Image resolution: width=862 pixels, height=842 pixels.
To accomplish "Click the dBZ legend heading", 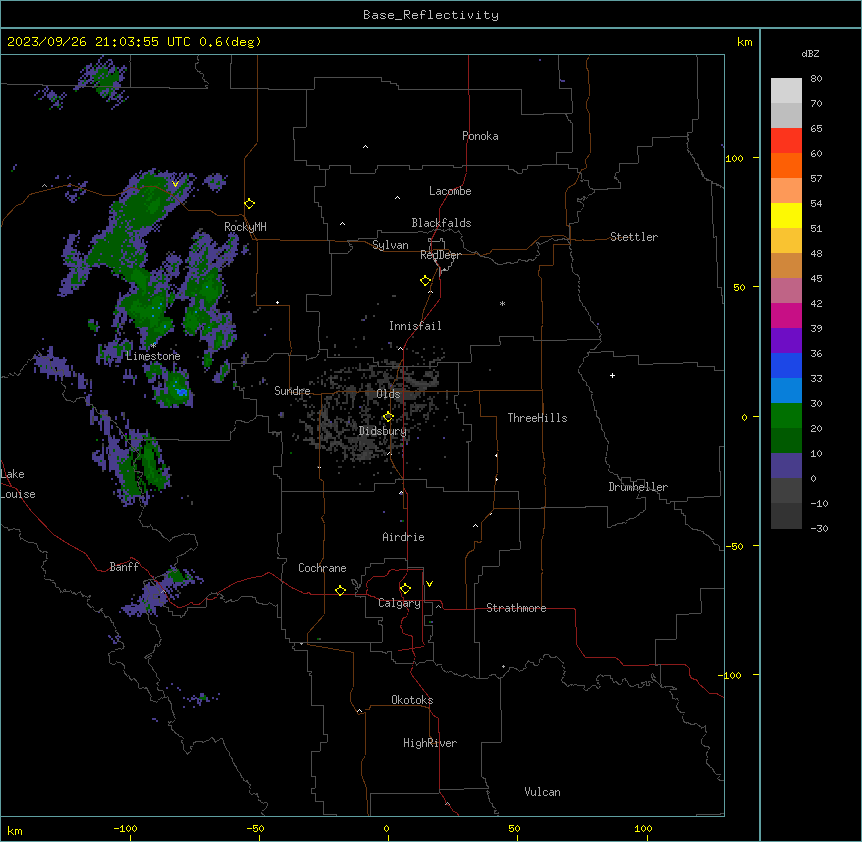I will 810,53.
